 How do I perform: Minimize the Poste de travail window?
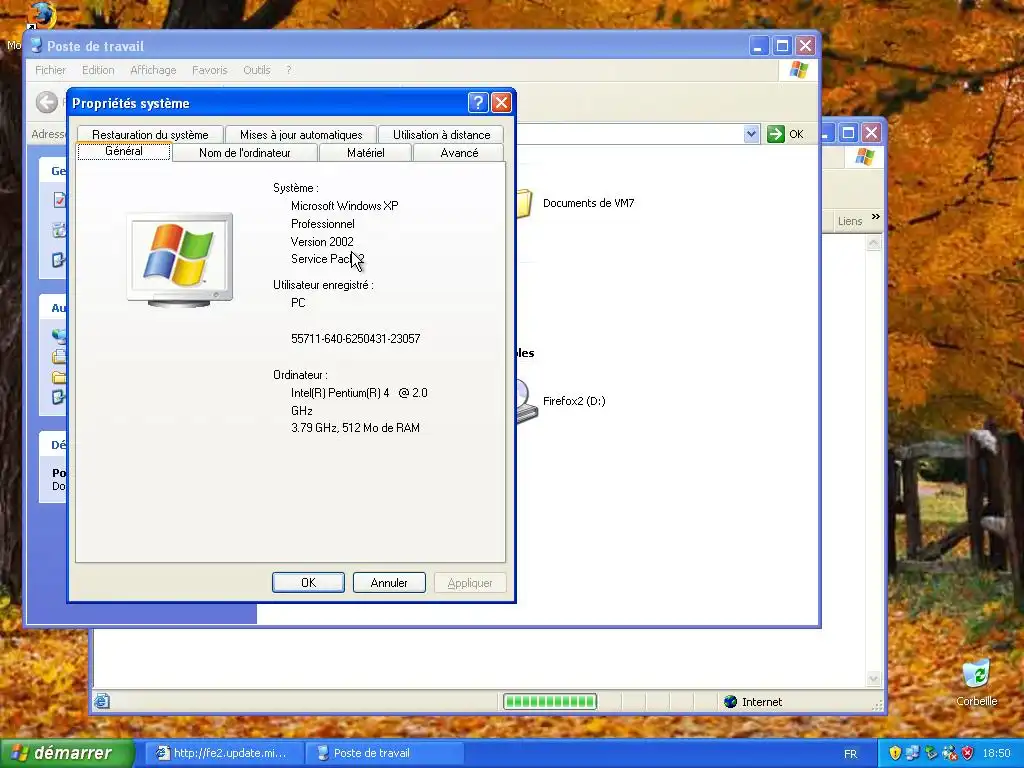[x=758, y=46]
